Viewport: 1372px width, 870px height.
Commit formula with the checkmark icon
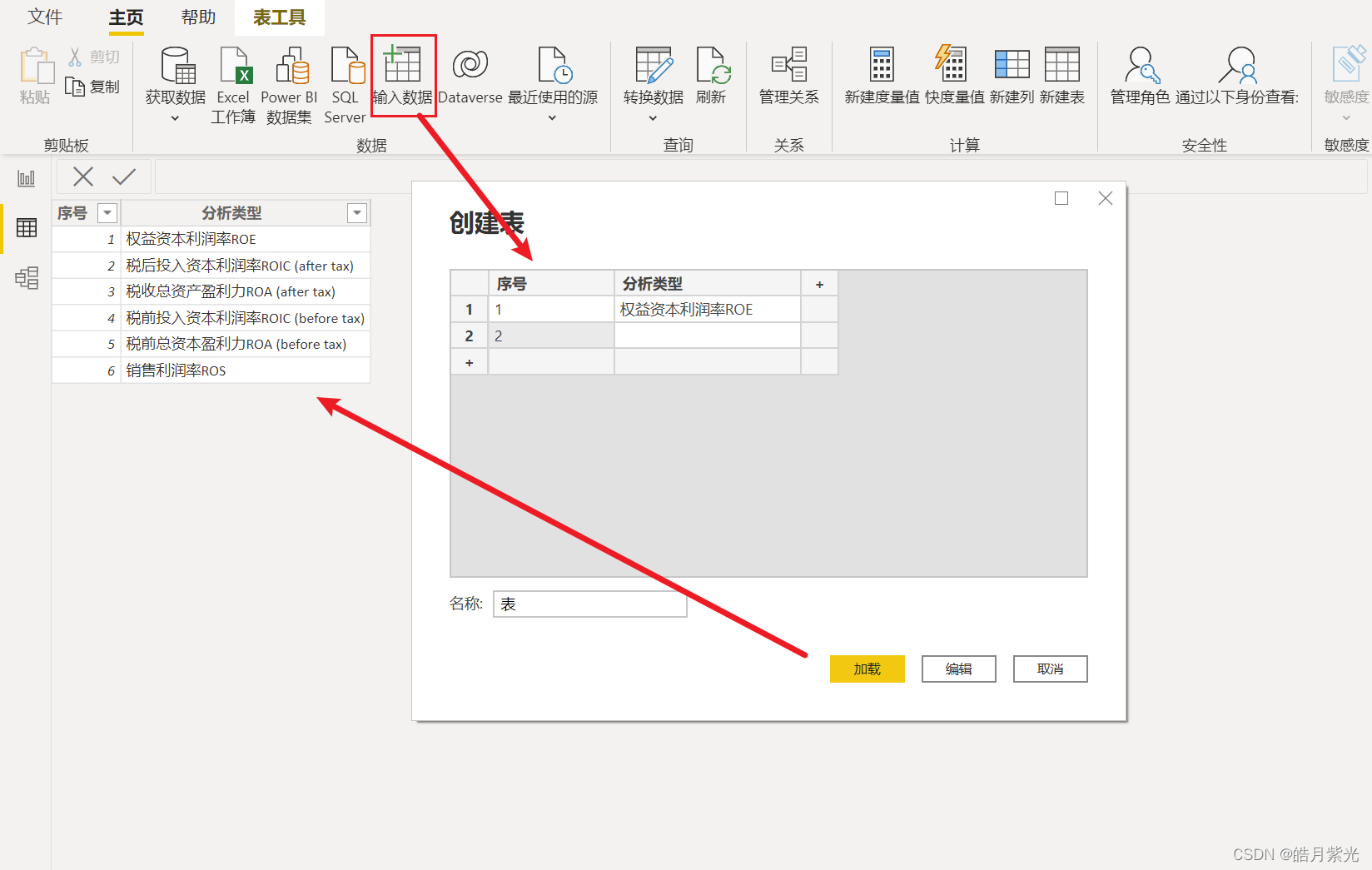click(x=124, y=176)
